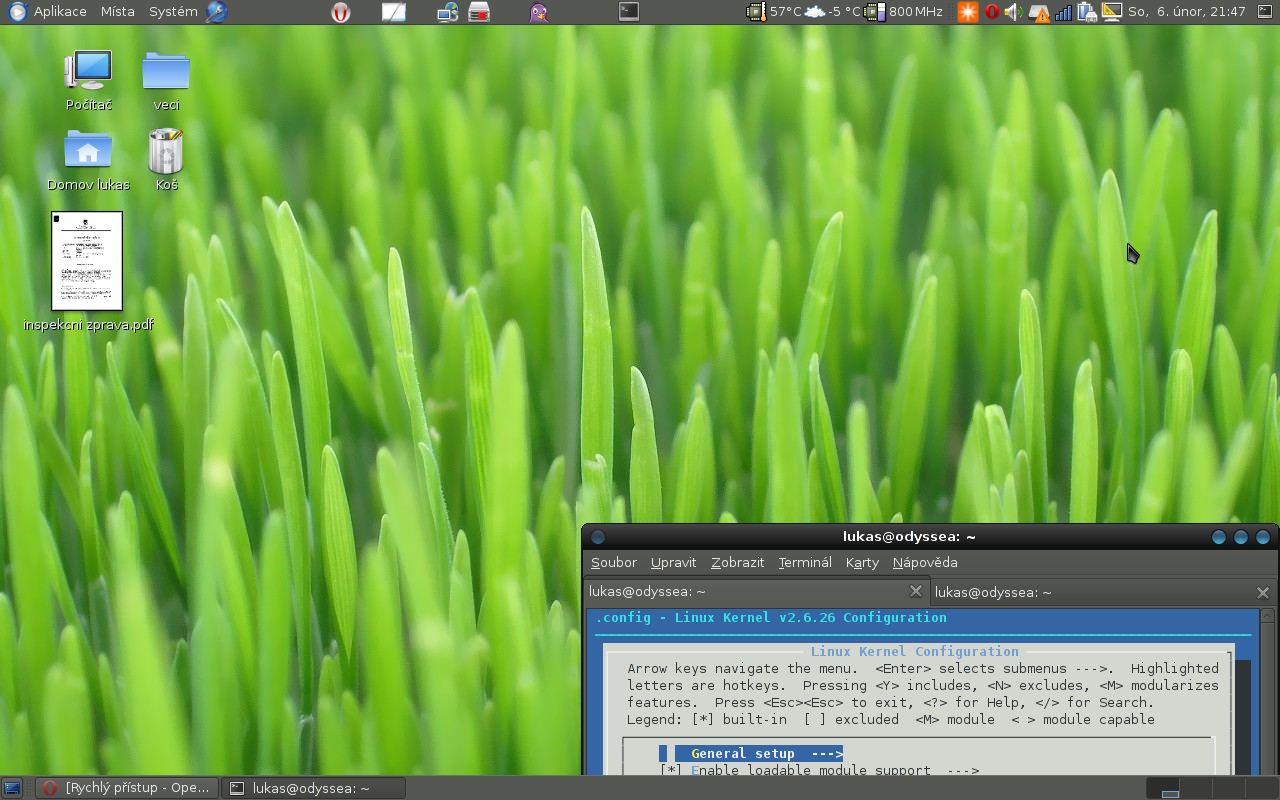Open the volume speaker control

point(1014,12)
